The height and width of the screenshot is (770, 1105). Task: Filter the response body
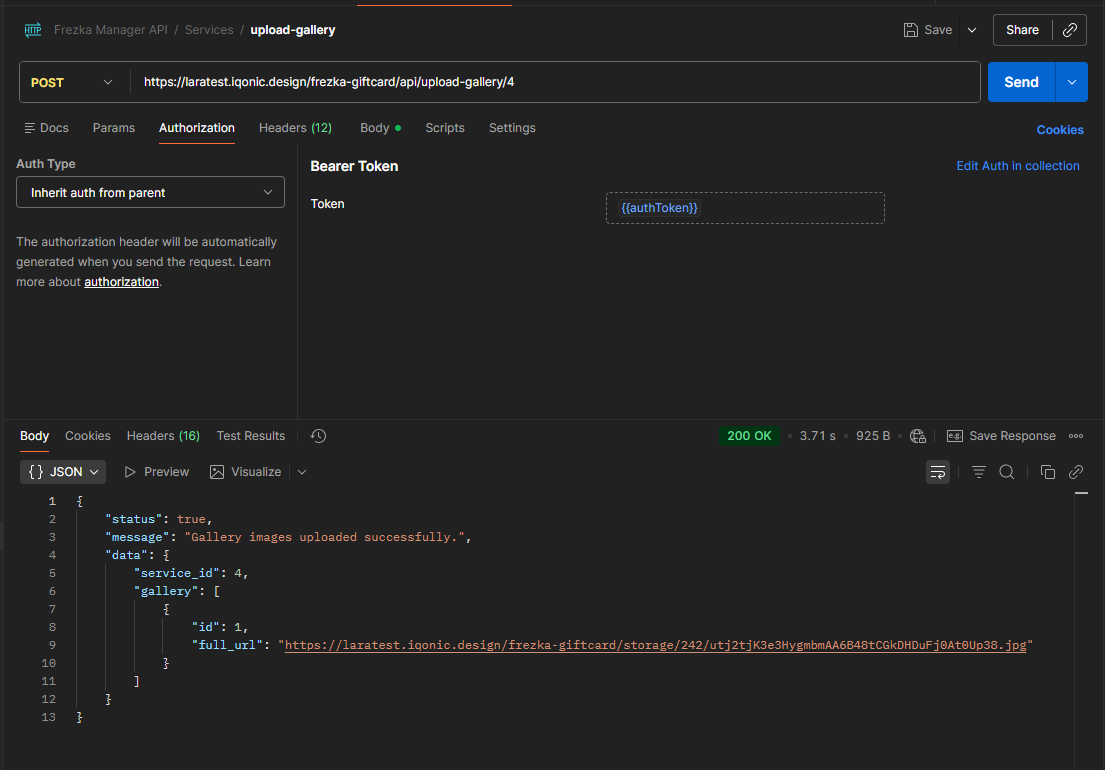pos(979,472)
